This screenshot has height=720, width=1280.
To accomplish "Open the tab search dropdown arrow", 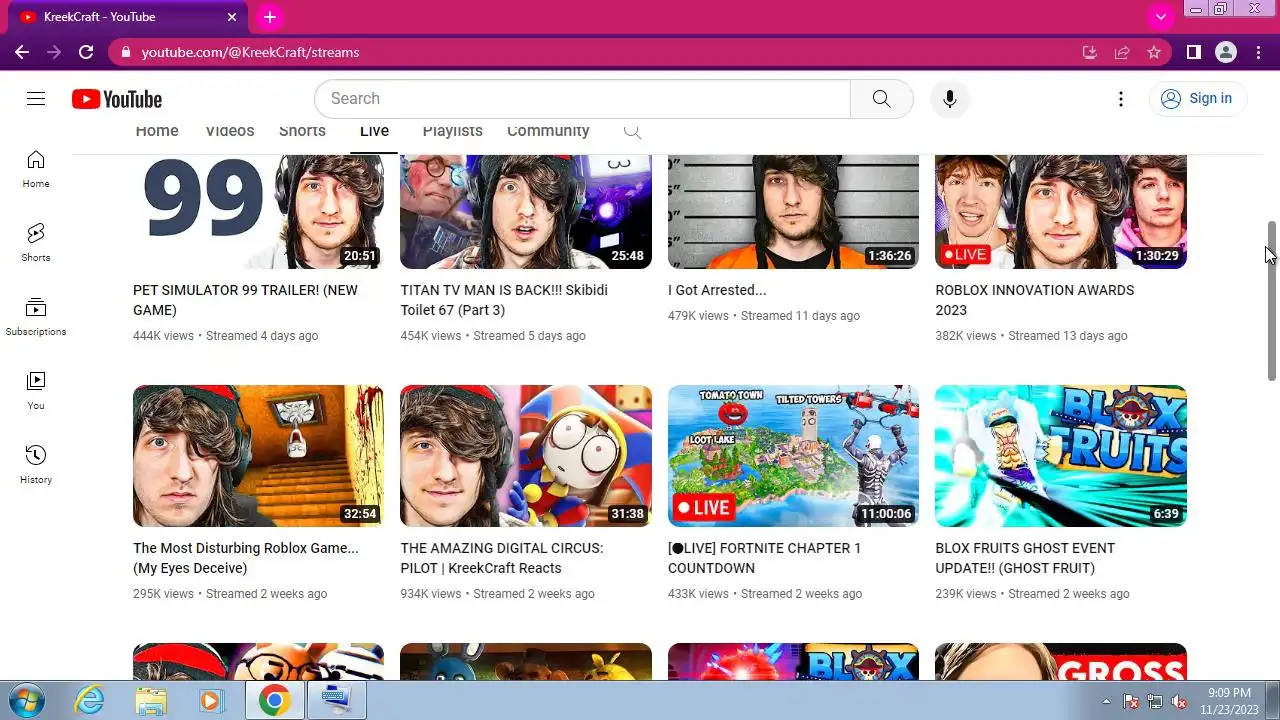I will tap(1160, 17).
